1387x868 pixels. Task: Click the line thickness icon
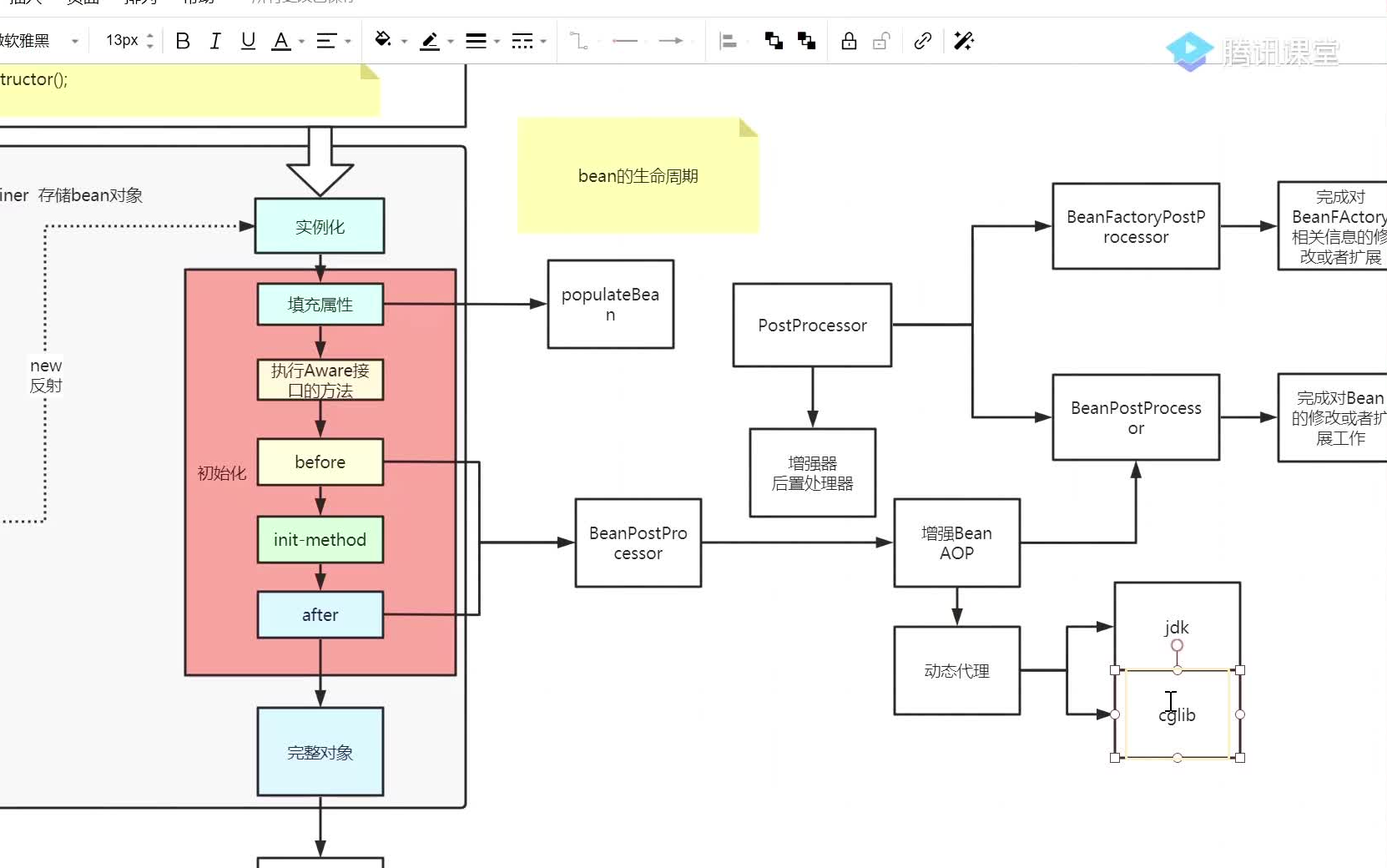(x=477, y=41)
